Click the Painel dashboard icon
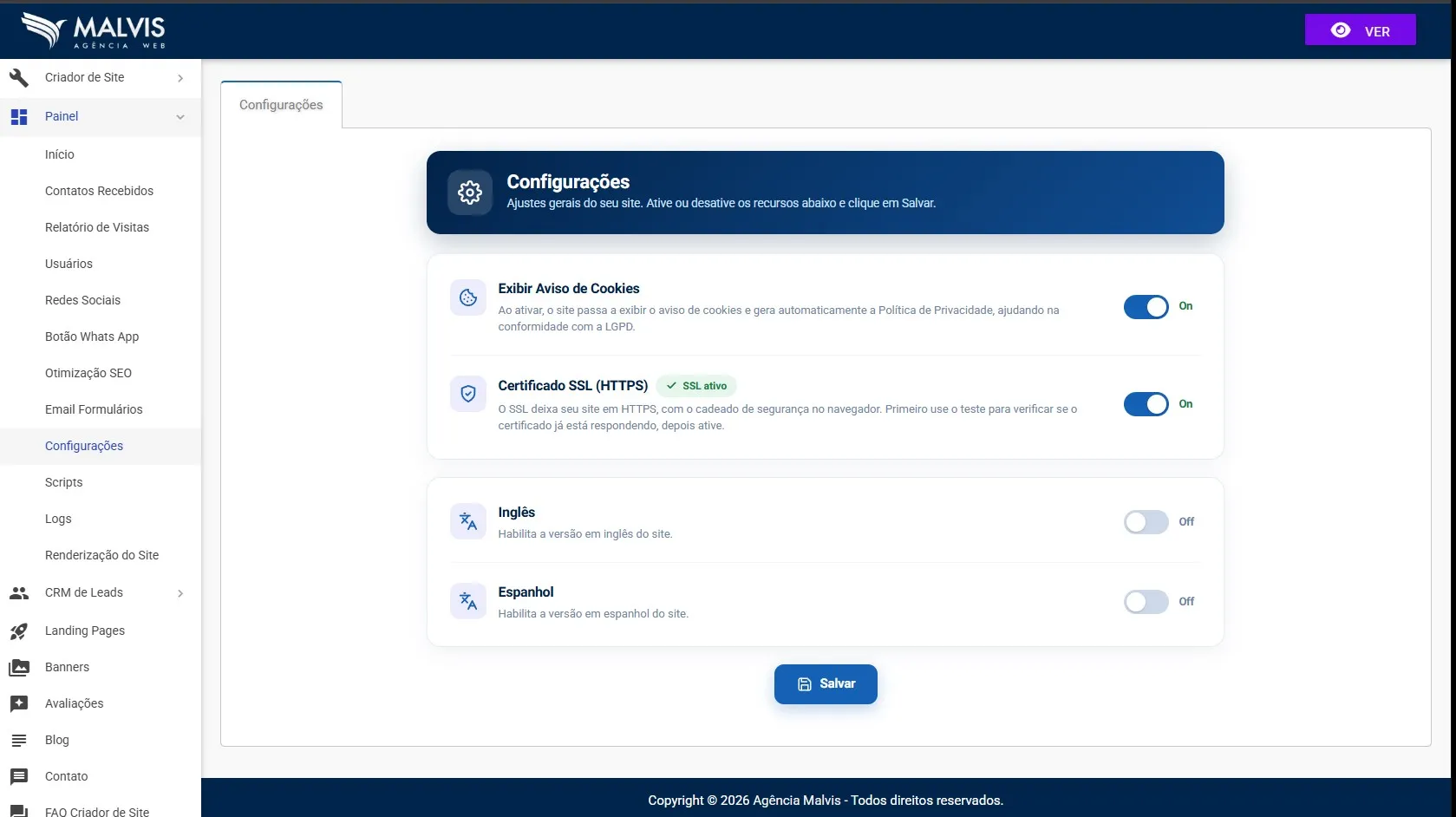Viewport: 1456px width, 817px height. coord(19,116)
